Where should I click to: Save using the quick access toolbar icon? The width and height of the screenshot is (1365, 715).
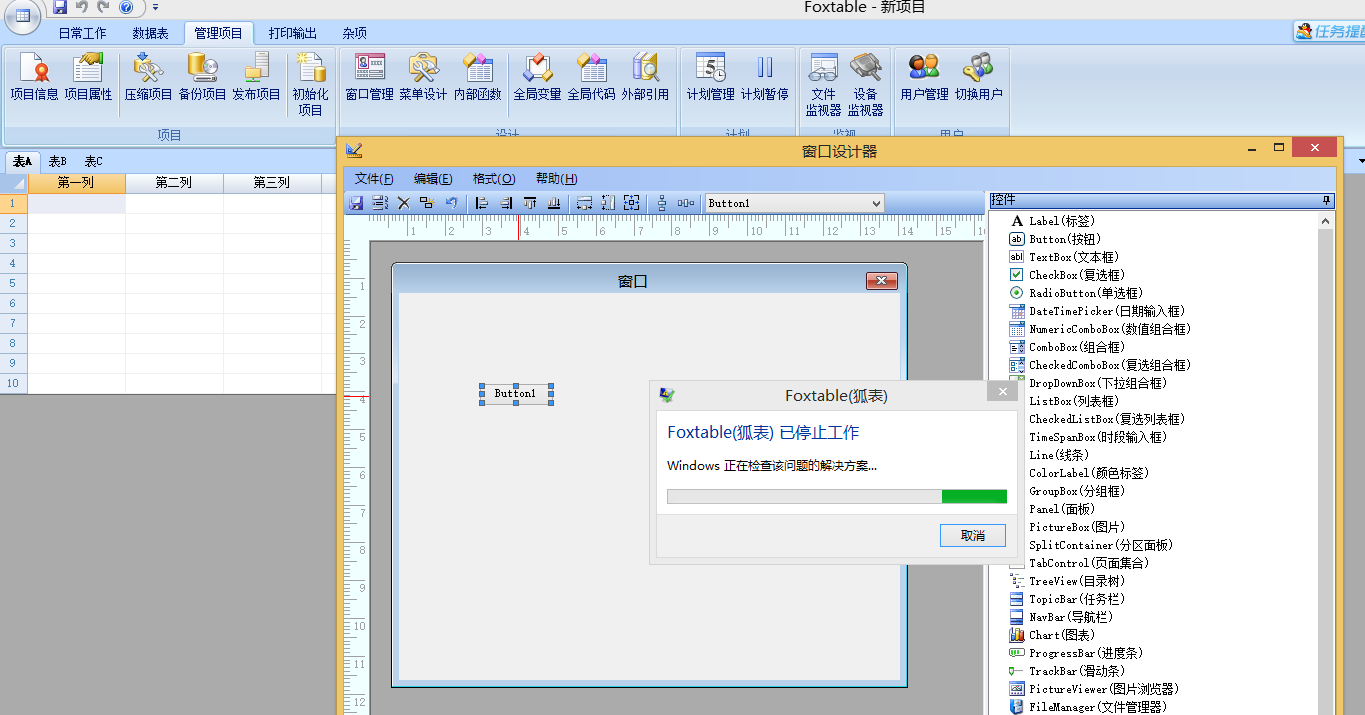(x=60, y=7)
